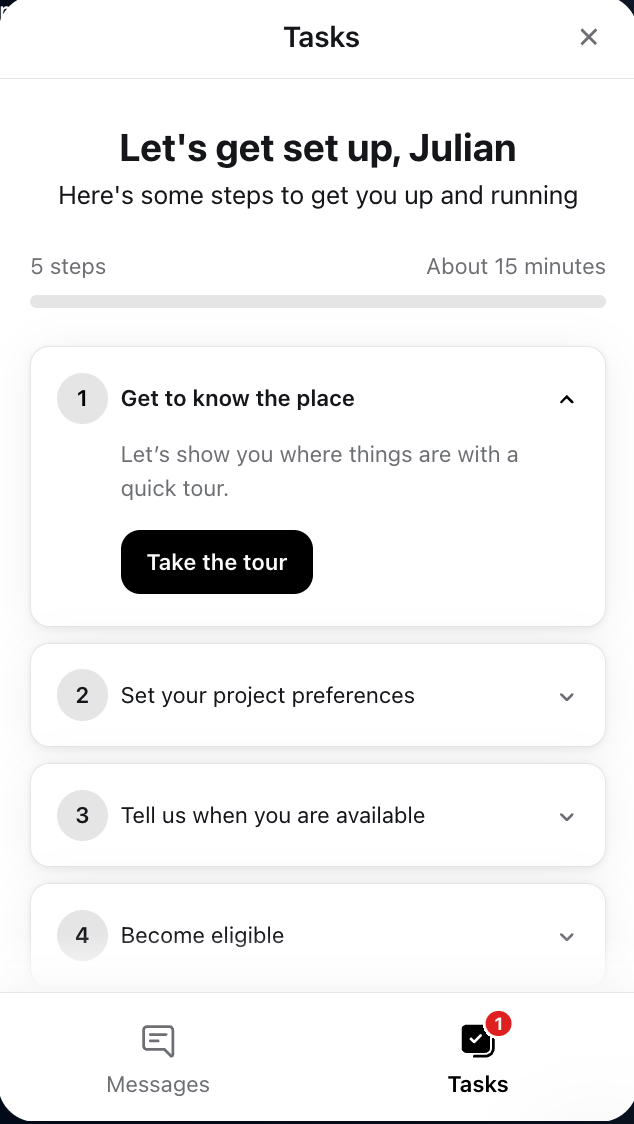This screenshot has height=1124, width=634.
Task: Click the step 2 number circle
Action: (82, 695)
